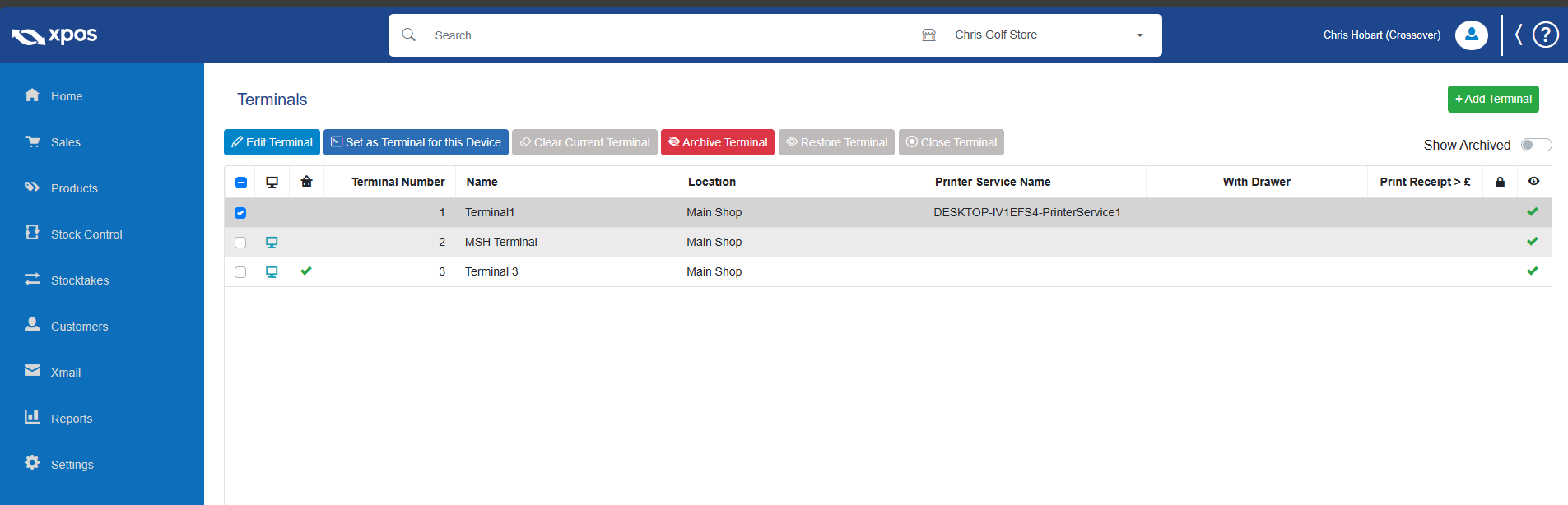
Task: Sort by Print Receipt > £ column header
Action: click(x=1425, y=182)
